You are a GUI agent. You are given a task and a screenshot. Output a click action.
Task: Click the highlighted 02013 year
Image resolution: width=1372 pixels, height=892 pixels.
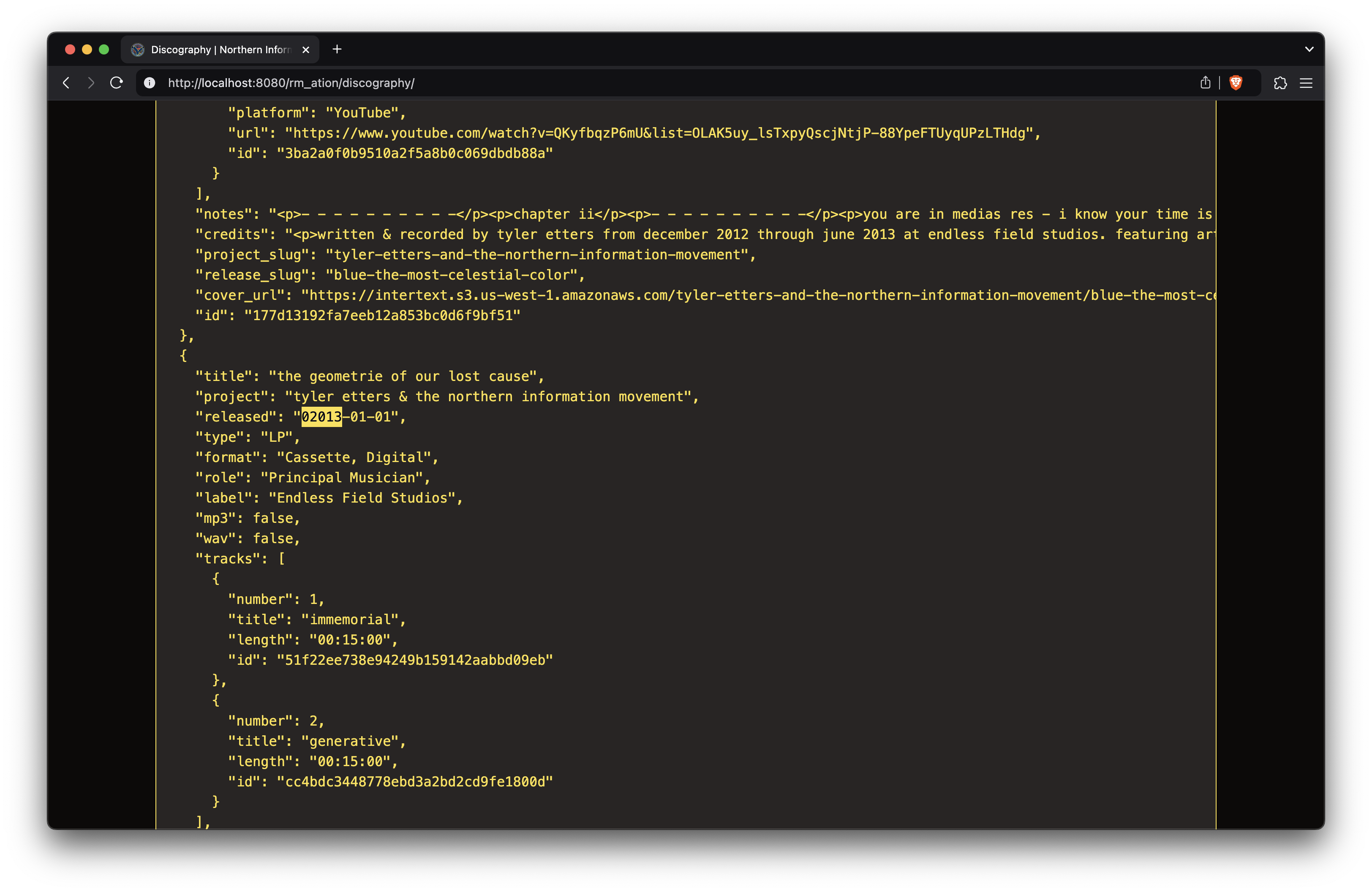click(x=322, y=416)
